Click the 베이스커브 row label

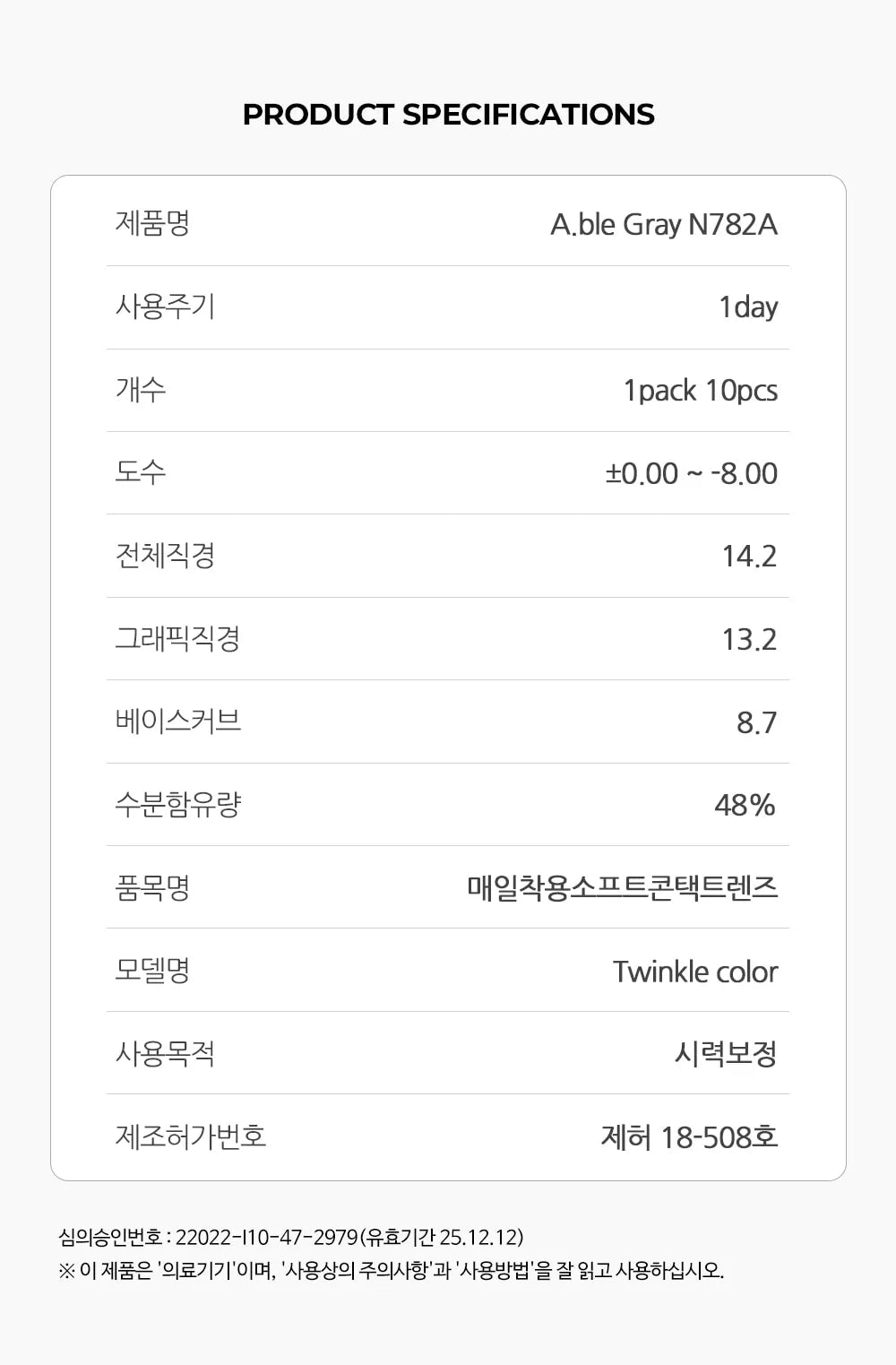178,721
